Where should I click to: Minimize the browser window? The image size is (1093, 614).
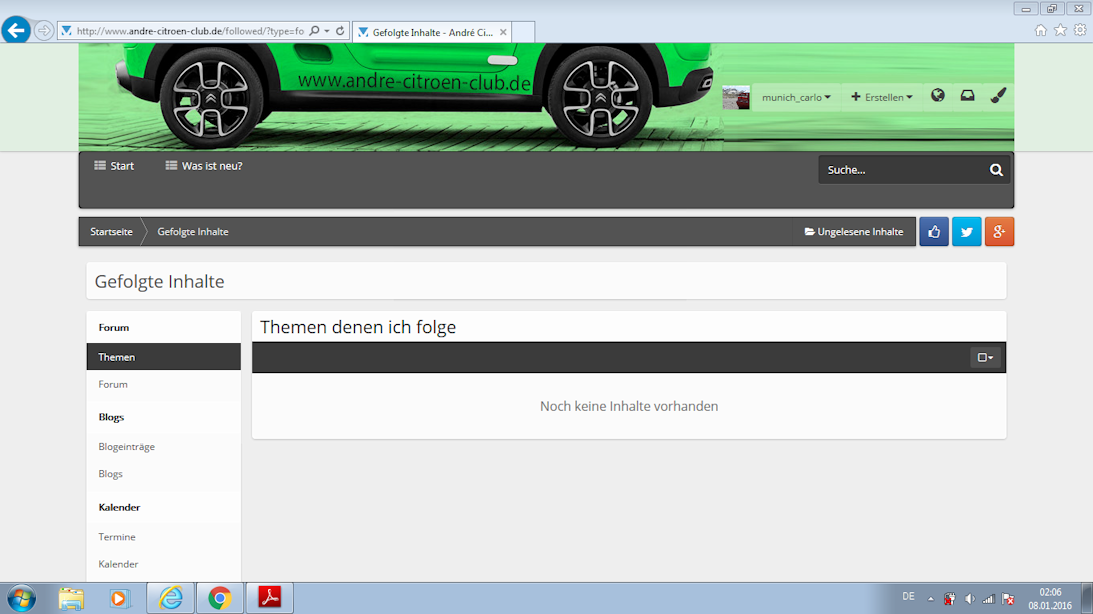(x=1025, y=9)
